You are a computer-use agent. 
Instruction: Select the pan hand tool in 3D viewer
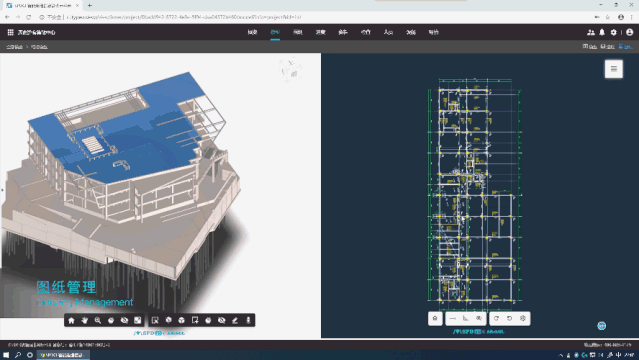click(x=85, y=320)
